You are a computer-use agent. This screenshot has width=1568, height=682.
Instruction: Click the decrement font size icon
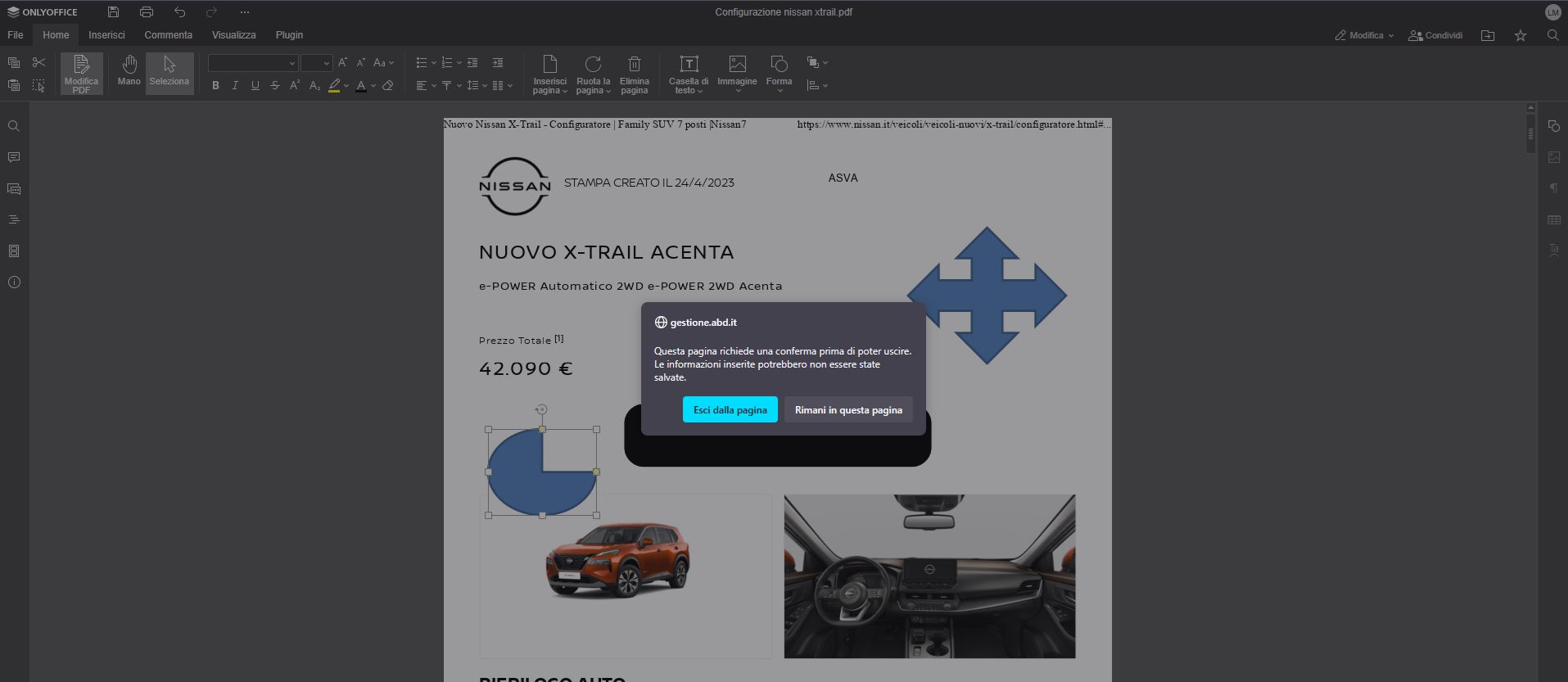click(361, 62)
